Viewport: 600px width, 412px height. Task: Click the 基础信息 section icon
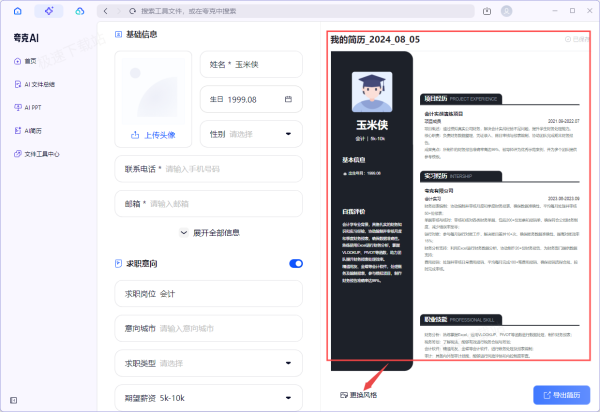118,34
